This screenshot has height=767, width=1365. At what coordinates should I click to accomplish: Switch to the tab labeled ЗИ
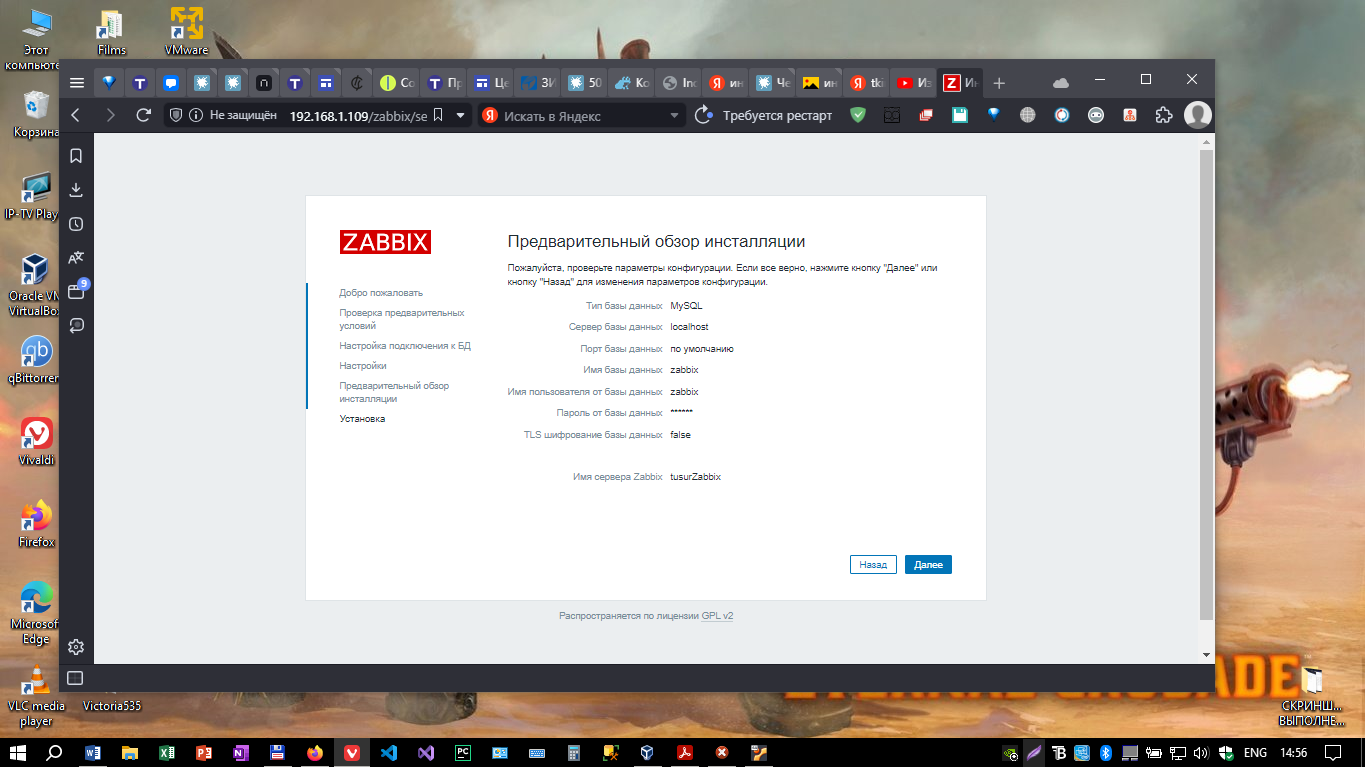537,83
